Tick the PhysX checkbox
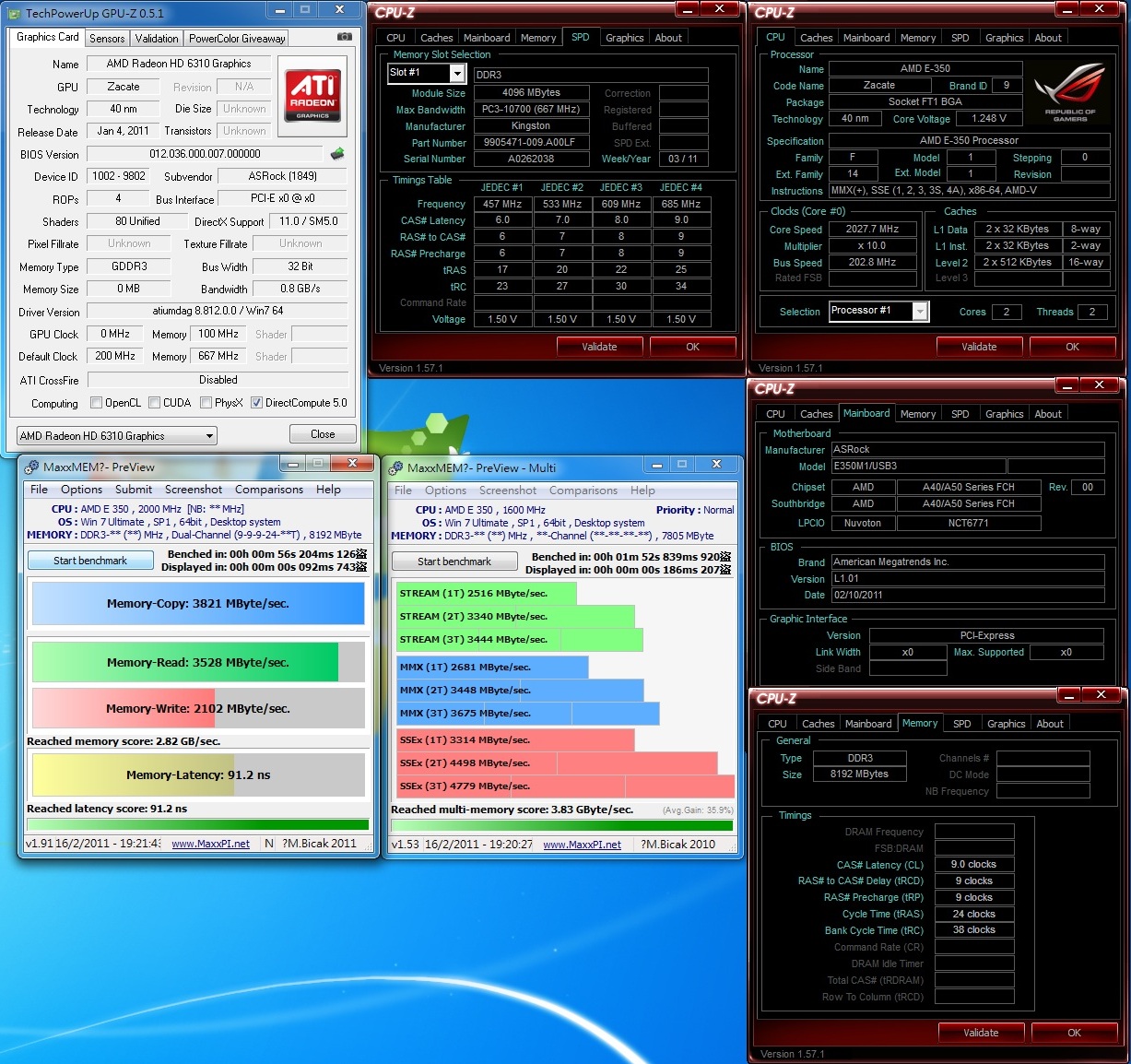1131x1064 pixels. point(206,403)
